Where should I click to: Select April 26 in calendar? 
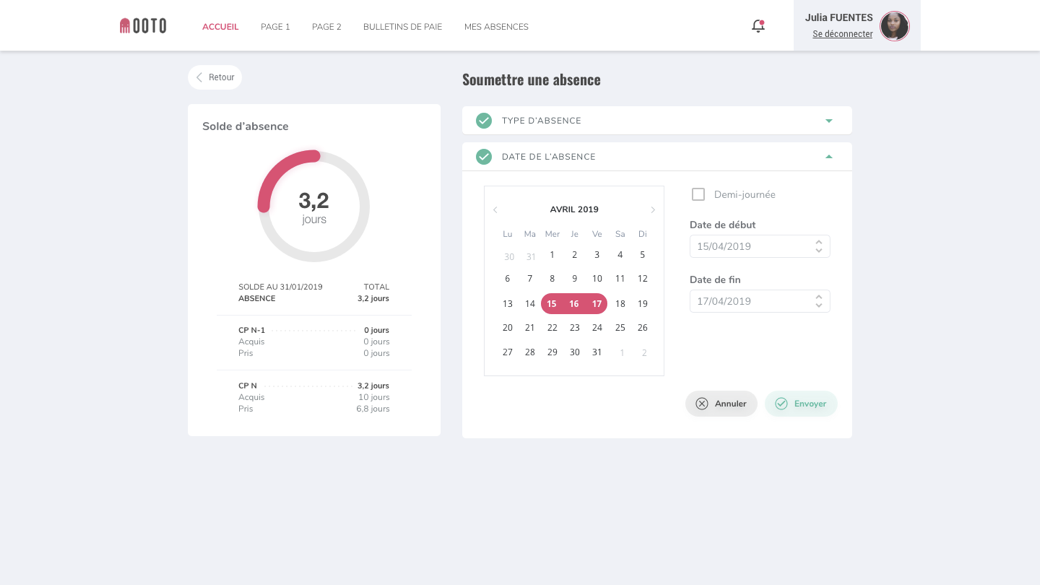click(642, 328)
